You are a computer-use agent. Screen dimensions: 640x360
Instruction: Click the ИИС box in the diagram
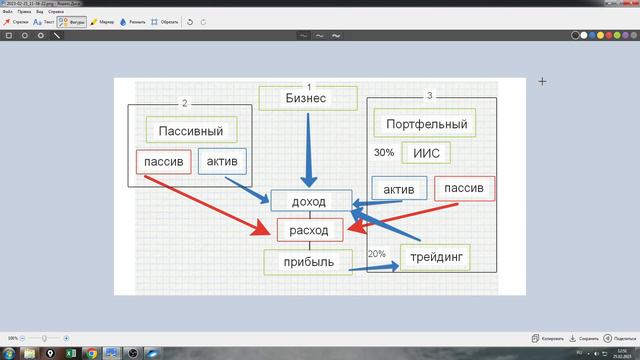point(426,153)
